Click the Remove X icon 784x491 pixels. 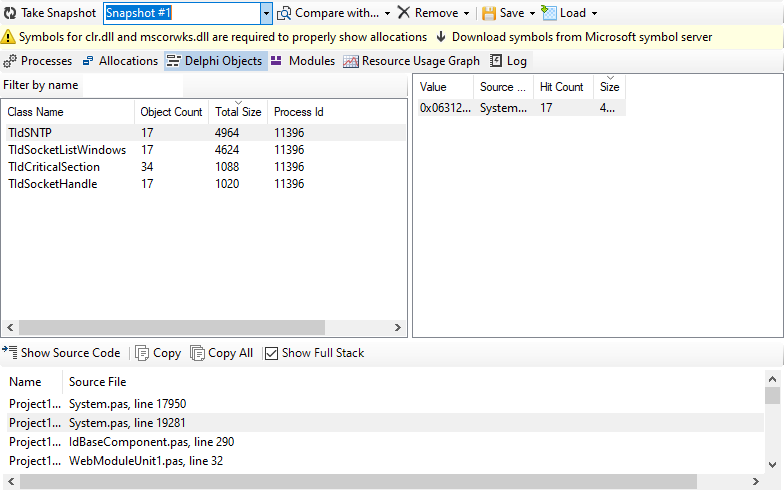coord(403,13)
